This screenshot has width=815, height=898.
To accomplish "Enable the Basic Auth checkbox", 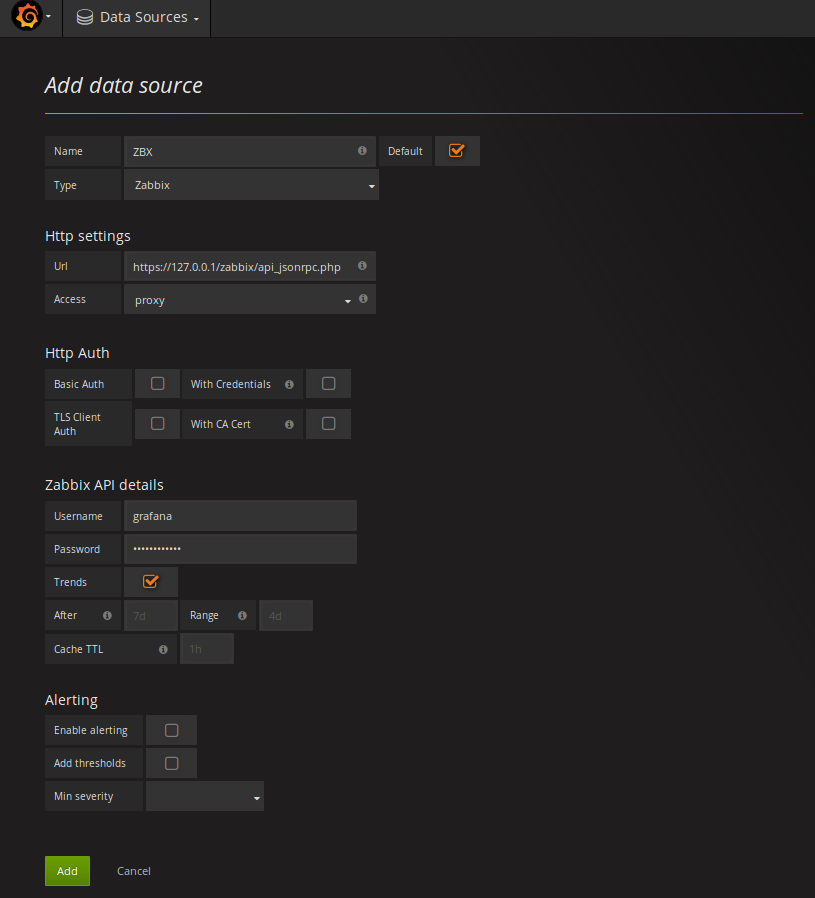I will pos(157,383).
